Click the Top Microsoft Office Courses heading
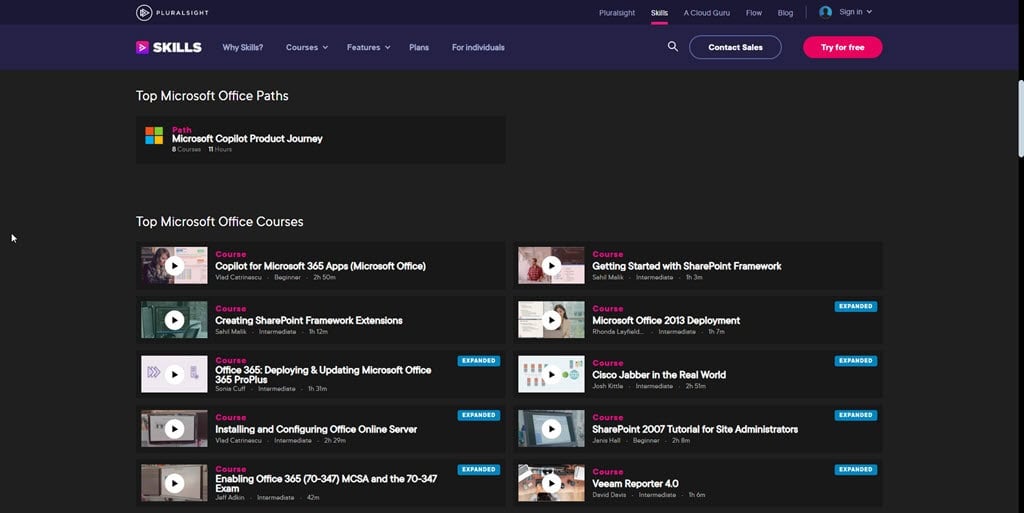 (219, 222)
